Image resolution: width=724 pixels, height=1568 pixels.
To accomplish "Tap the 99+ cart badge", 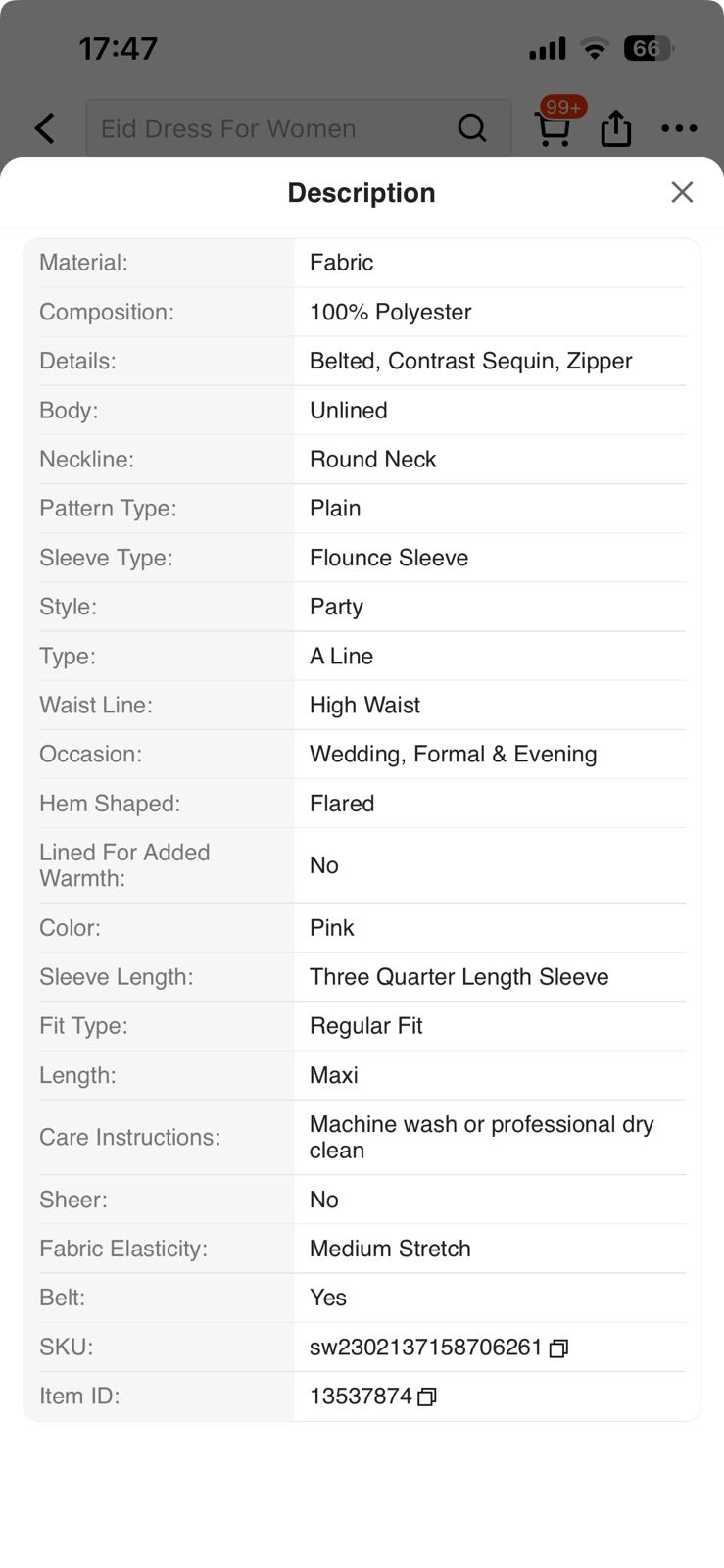I will click(x=563, y=107).
